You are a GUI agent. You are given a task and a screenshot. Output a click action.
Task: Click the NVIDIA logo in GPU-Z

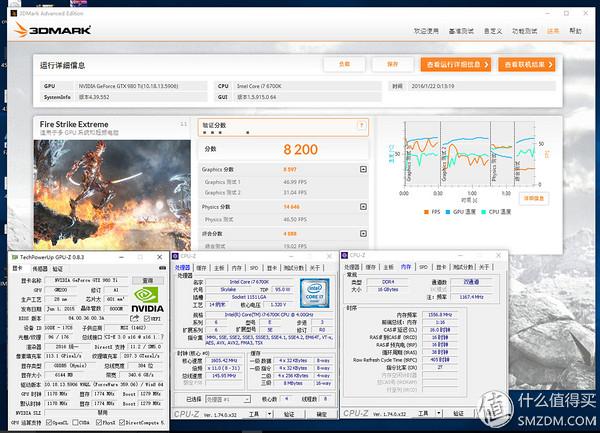pyautogui.click(x=147, y=300)
